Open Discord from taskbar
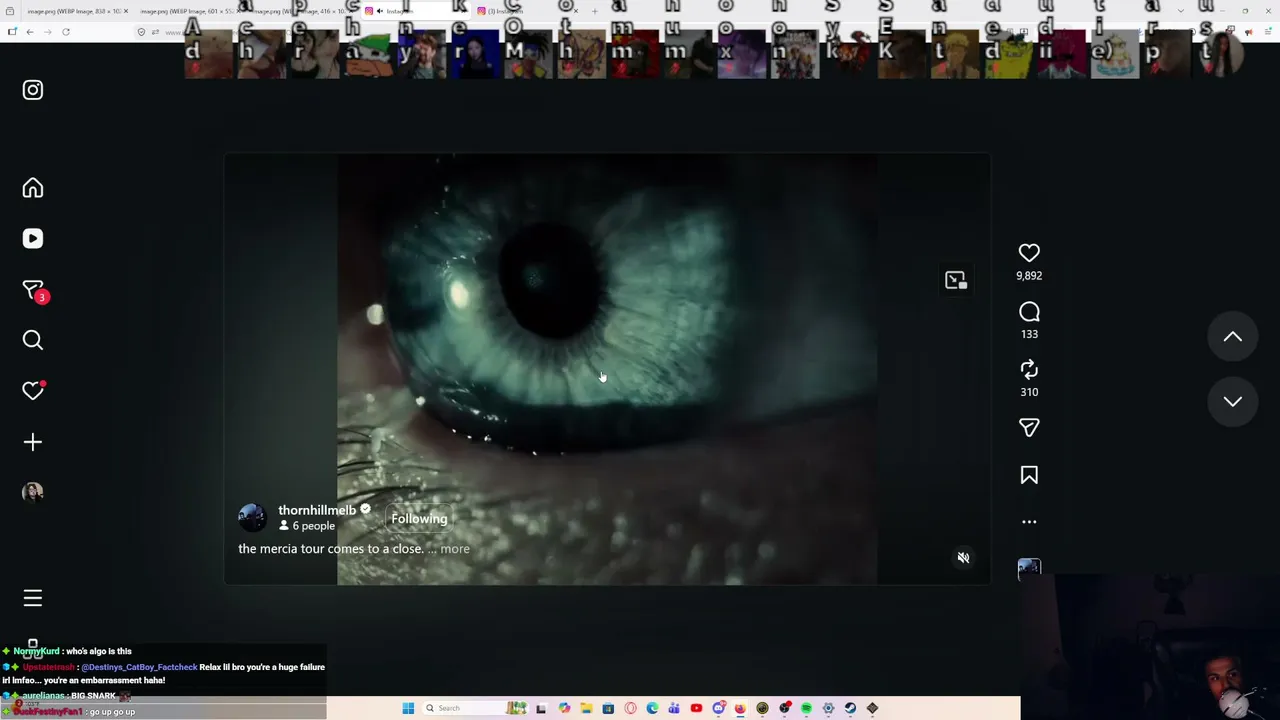This screenshot has height=720, width=1280. pyautogui.click(x=718, y=708)
